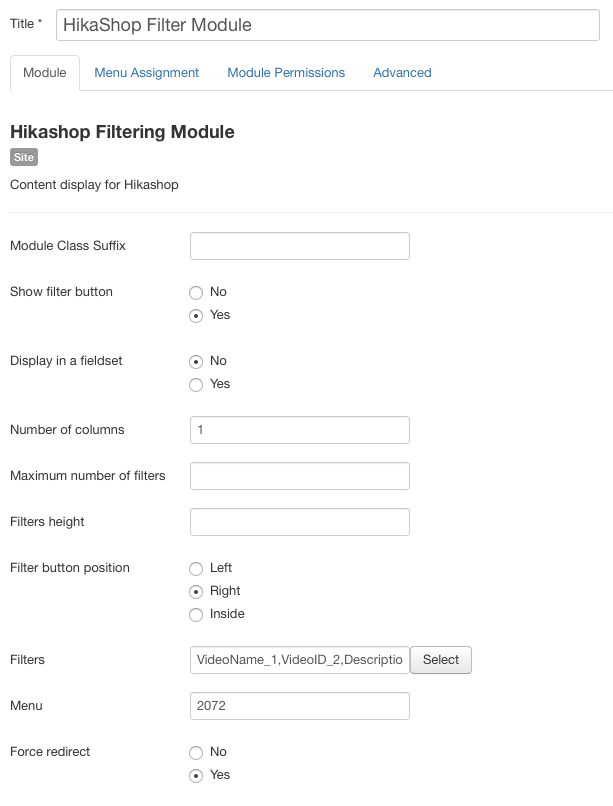Click the Filters height input
613x806 pixels.
point(299,522)
